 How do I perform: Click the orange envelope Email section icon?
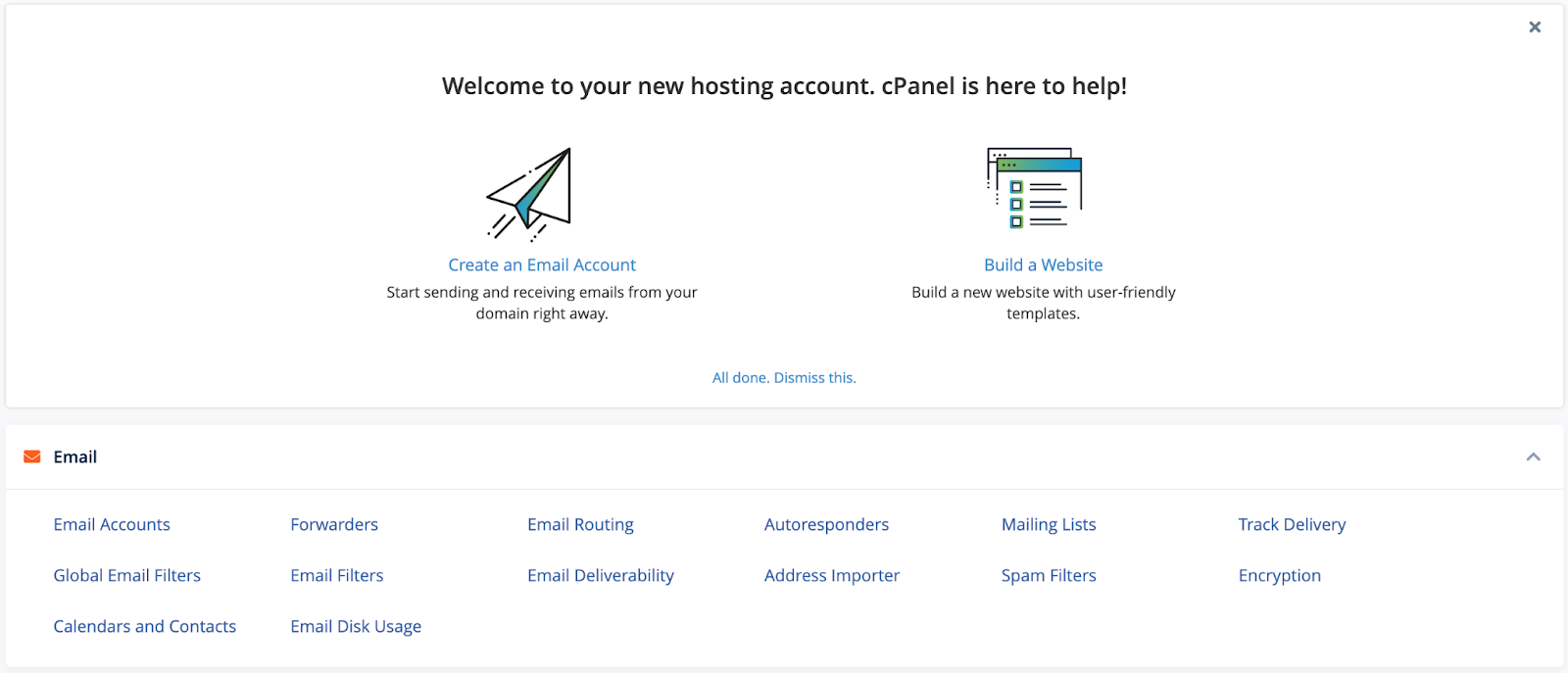point(32,457)
